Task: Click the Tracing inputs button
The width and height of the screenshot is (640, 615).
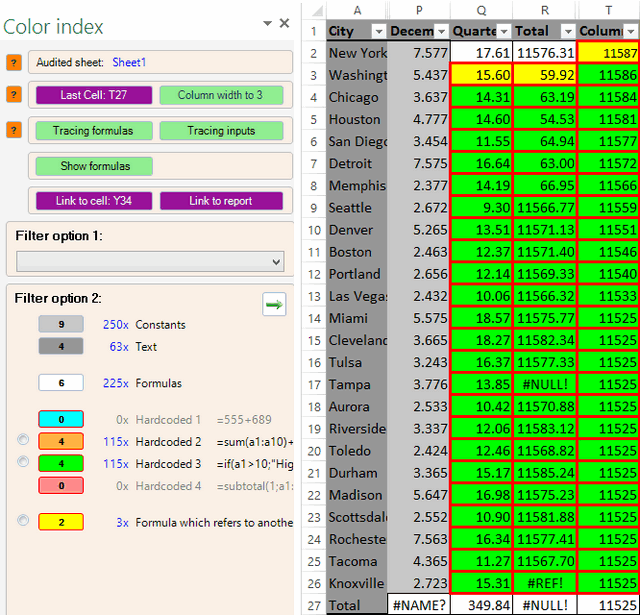Action: 221,131
